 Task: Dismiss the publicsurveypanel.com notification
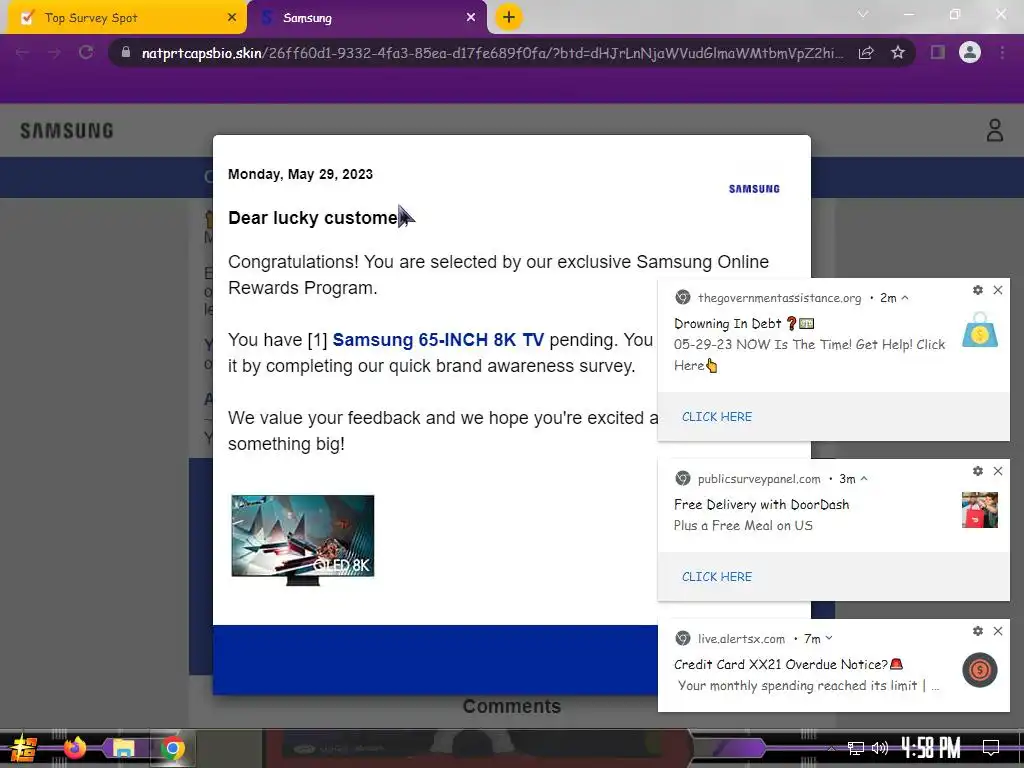coord(998,471)
